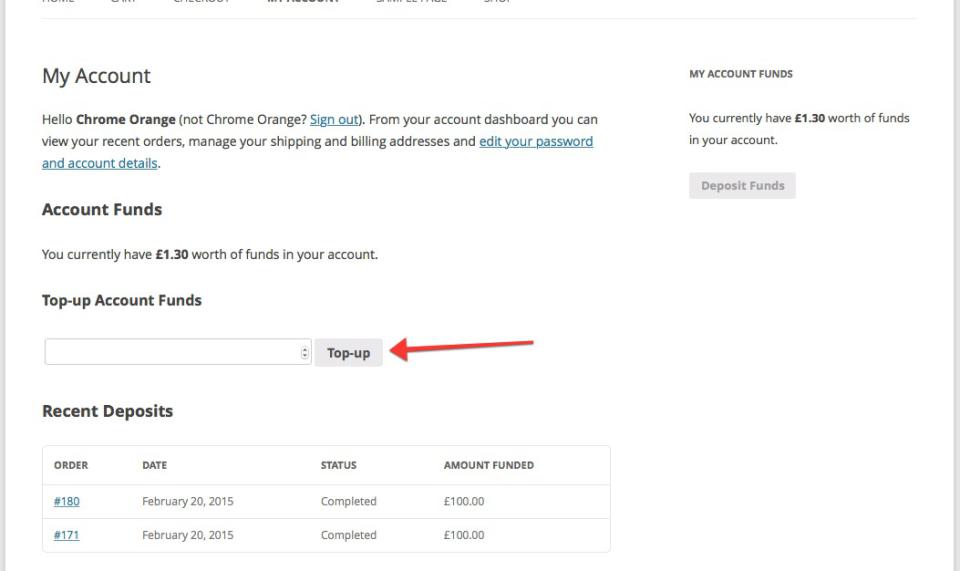Click the DATE column header
This screenshot has width=960, height=571.
[x=154, y=465]
